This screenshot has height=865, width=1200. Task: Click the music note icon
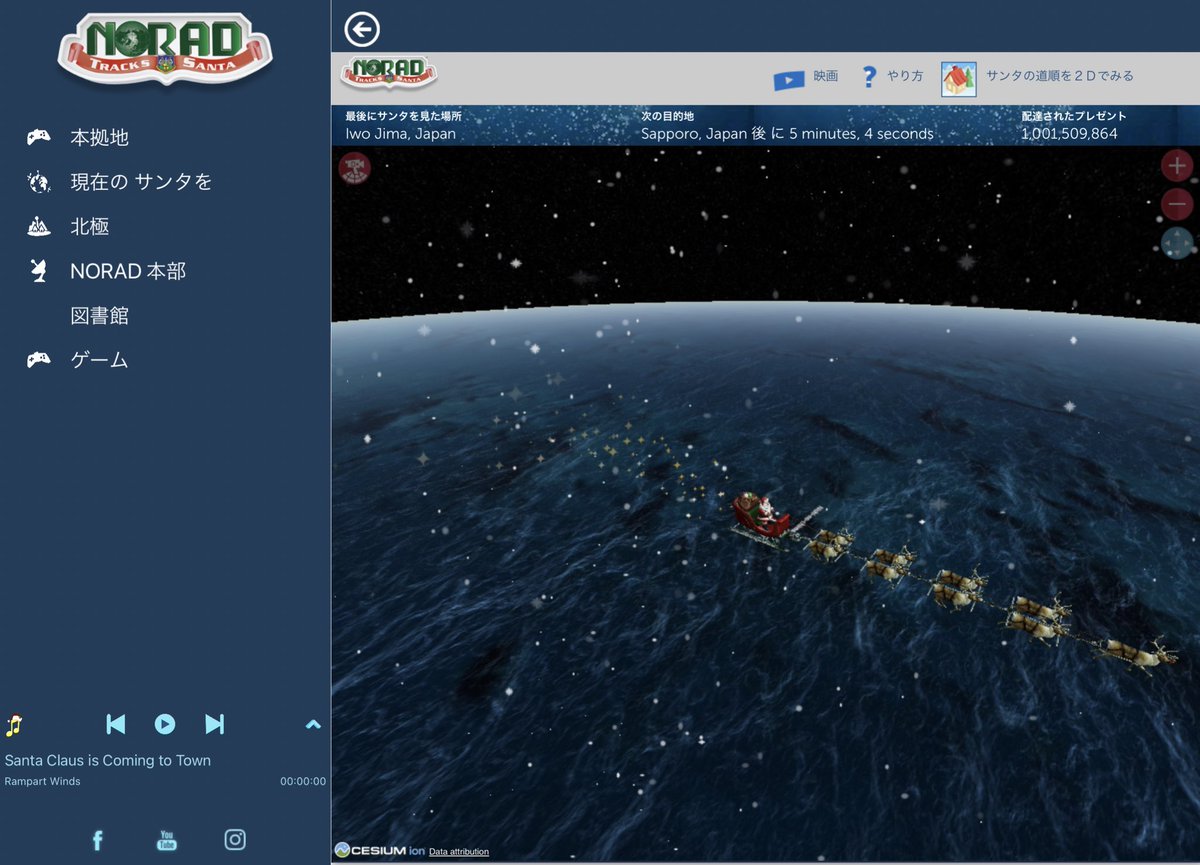14,725
